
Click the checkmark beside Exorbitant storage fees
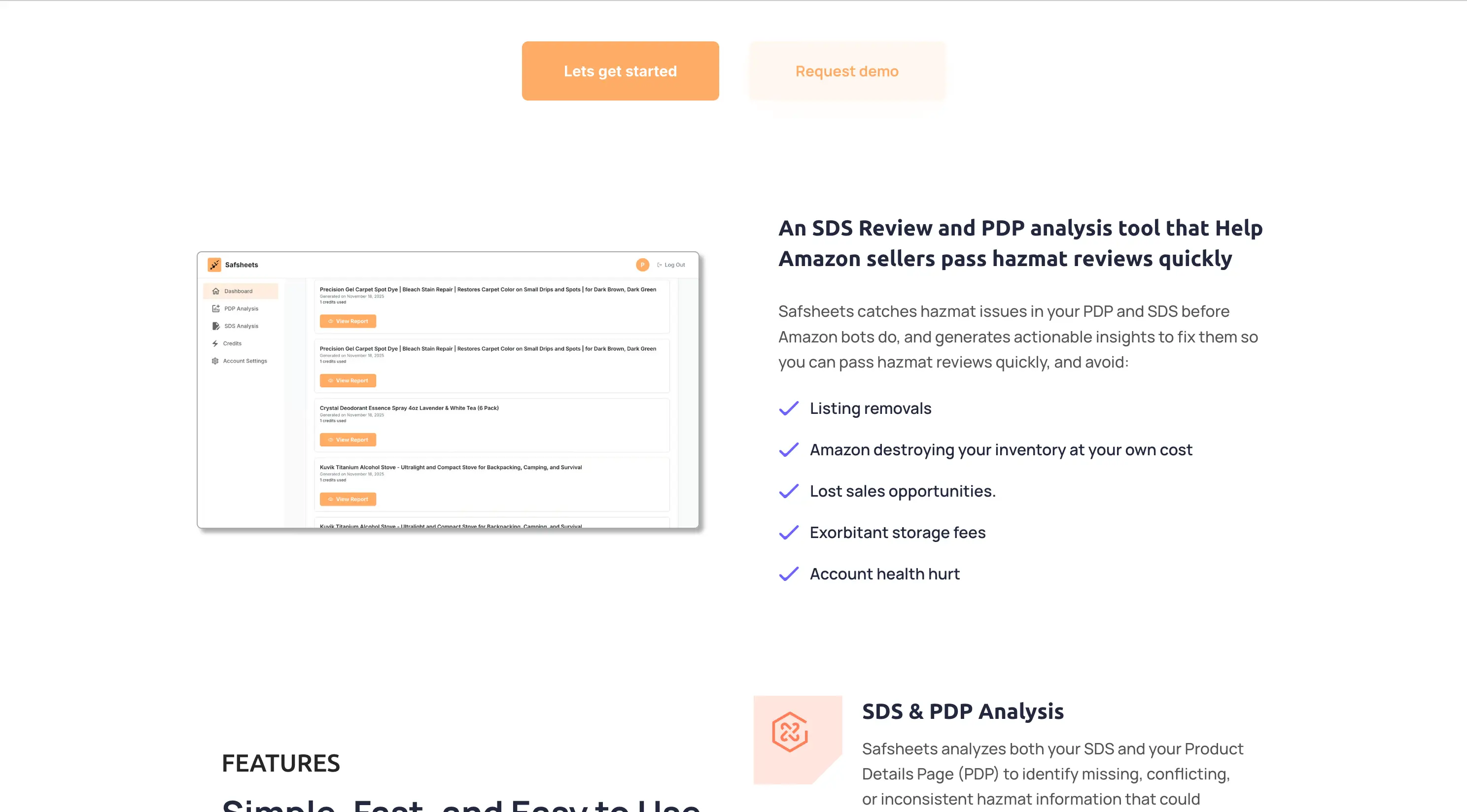(x=789, y=533)
